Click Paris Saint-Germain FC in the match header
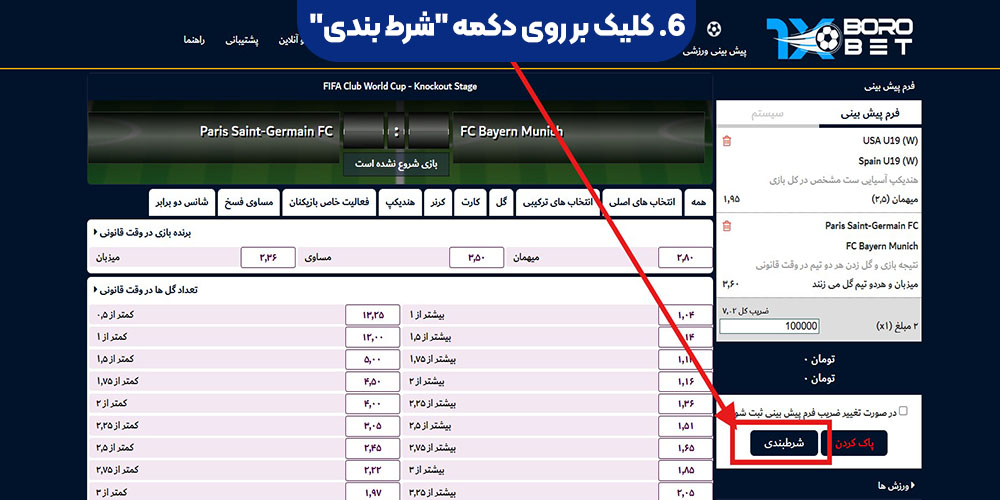This screenshot has height=500, width=1000. 266,131
